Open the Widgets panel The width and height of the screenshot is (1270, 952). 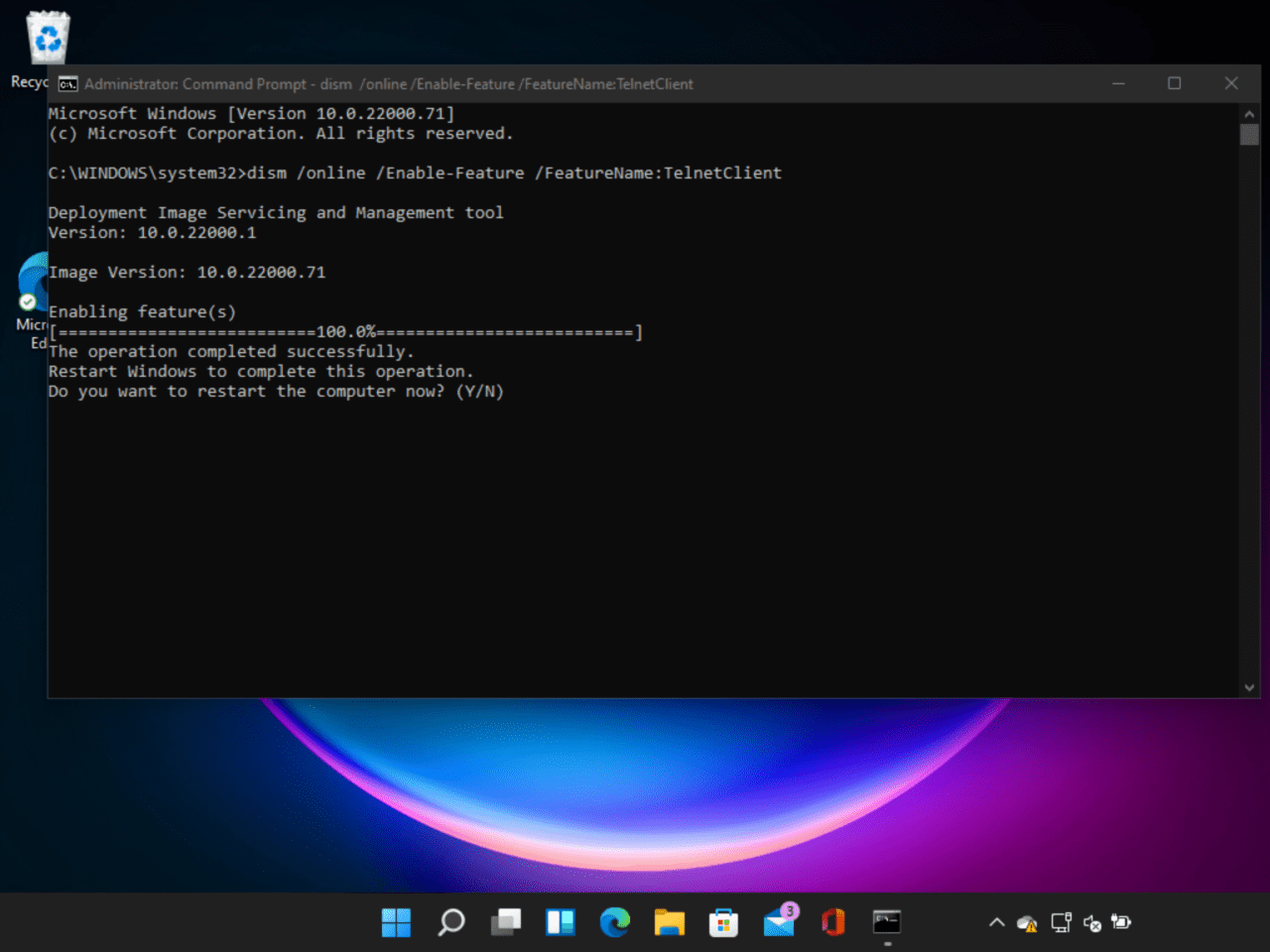[x=560, y=922]
